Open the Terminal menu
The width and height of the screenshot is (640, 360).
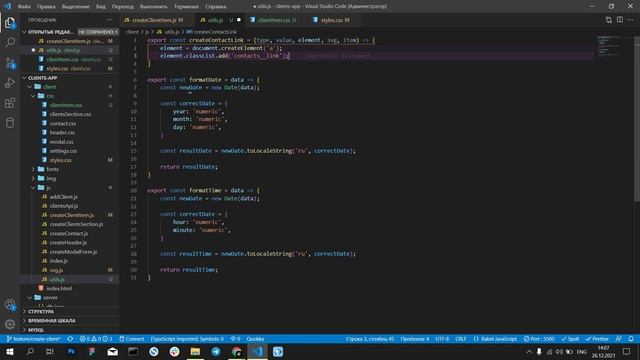(x=186, y=6)
